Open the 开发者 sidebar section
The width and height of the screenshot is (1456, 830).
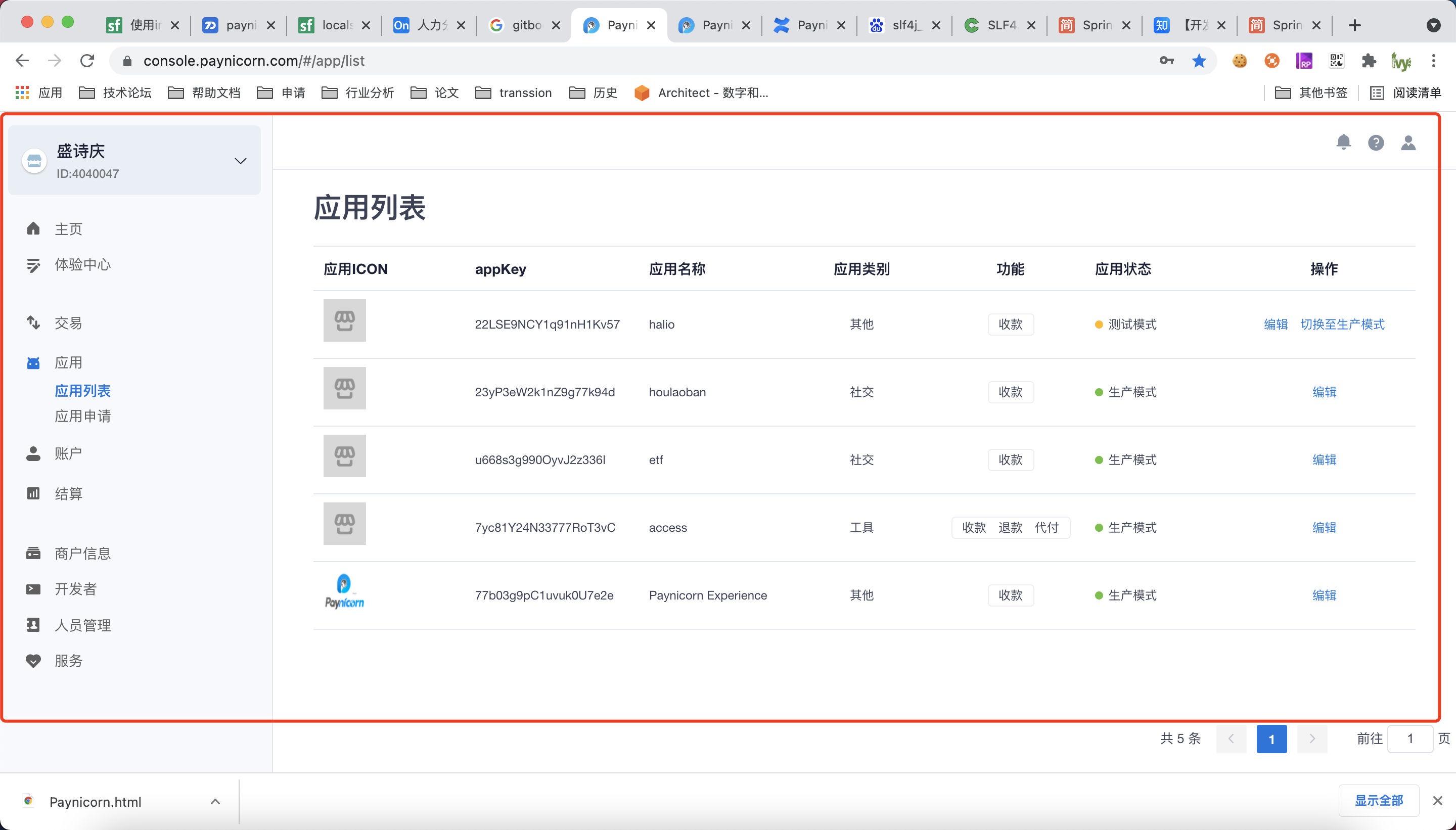pyautogui.click(x=76, y=588)
